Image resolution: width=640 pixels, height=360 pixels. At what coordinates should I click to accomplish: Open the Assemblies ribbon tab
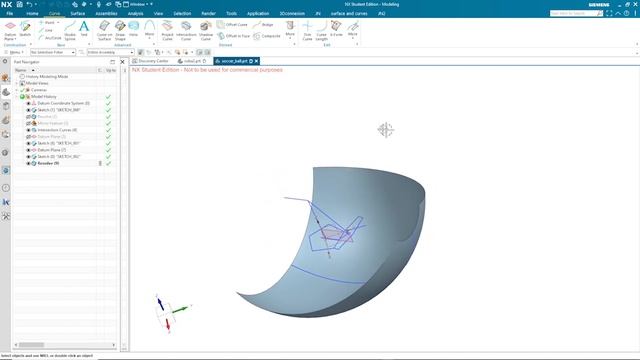(106, 13)
